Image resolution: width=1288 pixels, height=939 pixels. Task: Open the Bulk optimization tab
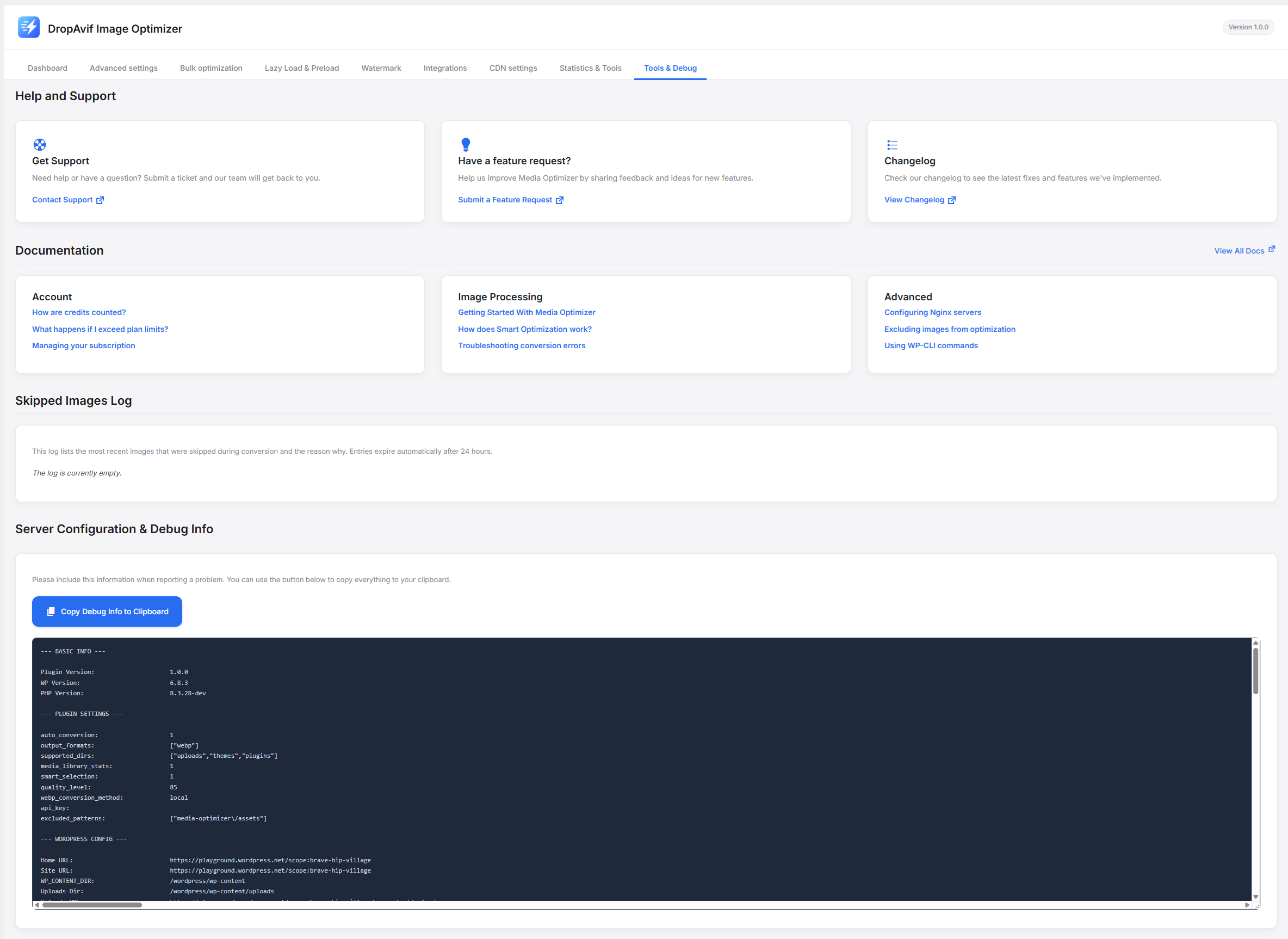pyautogui.click(x=211, y=68)
